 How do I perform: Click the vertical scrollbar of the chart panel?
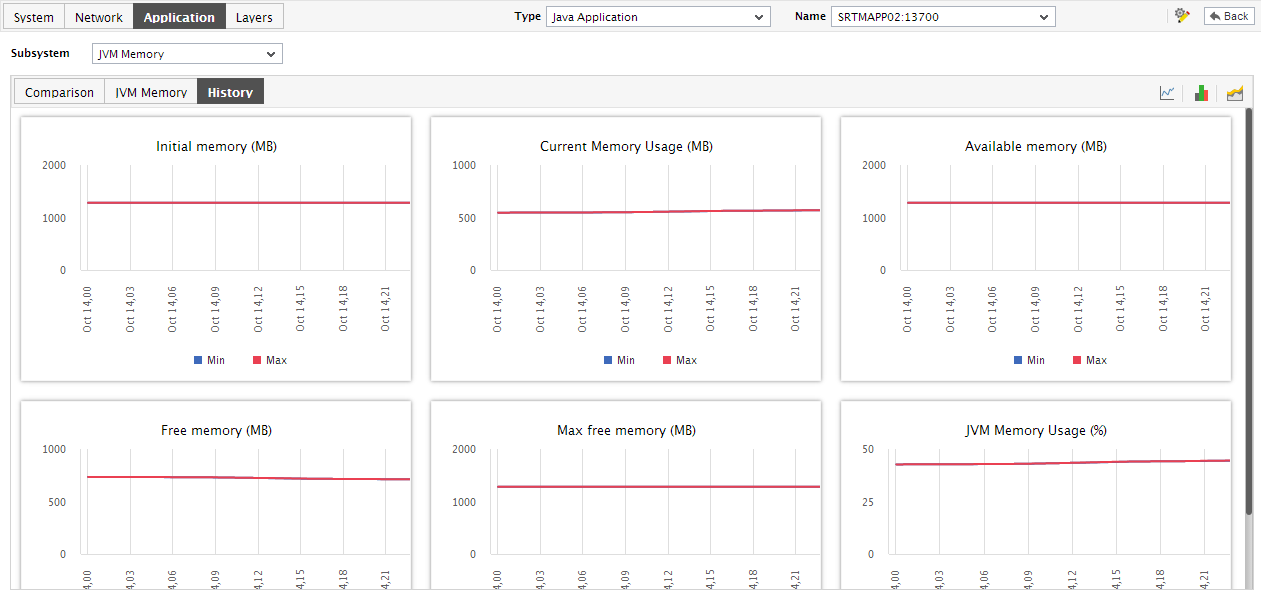[x=1248, y=310]
